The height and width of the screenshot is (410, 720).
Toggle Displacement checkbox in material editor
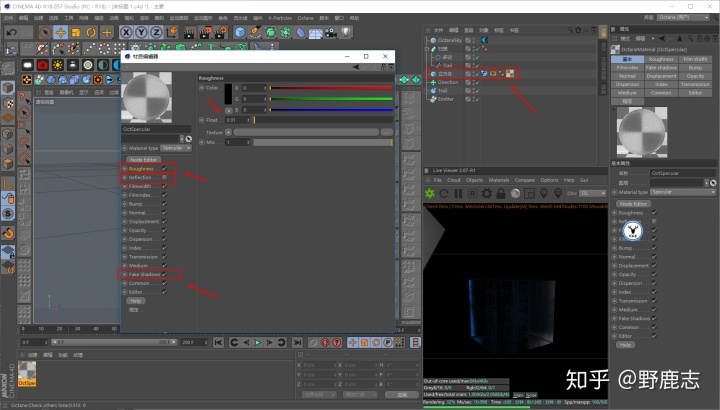point(164,222)
